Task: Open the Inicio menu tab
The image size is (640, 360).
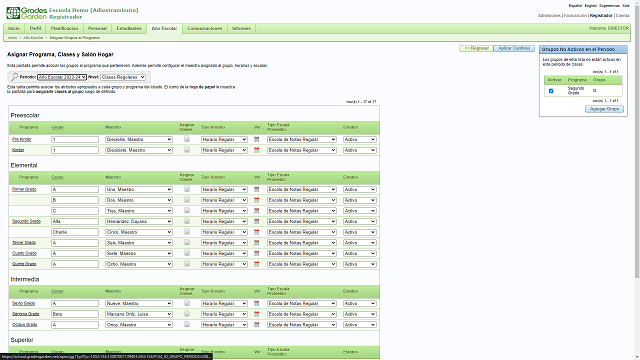Action: [x=14, y=28]
